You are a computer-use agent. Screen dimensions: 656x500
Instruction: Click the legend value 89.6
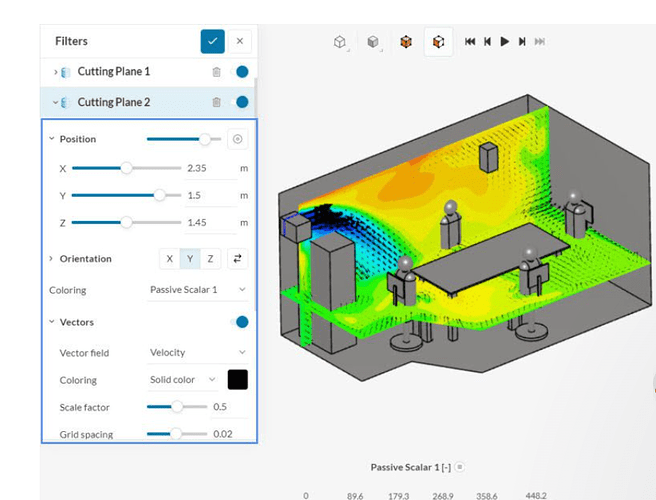(x=355, y=496)
